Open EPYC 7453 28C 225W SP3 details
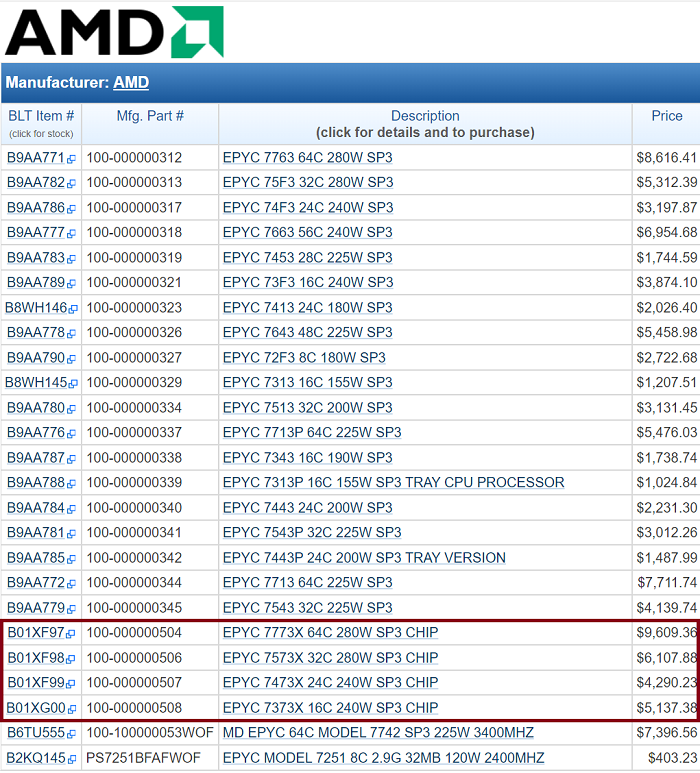This screenshot has height=773, width=700. coord(308,257)
